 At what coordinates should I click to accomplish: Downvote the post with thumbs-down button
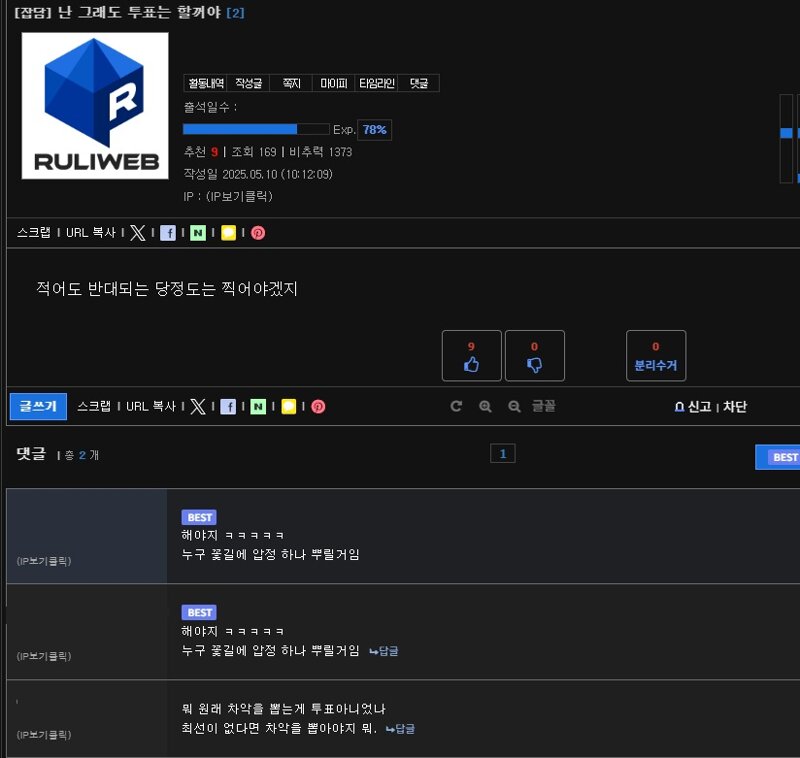coord(535,356)
